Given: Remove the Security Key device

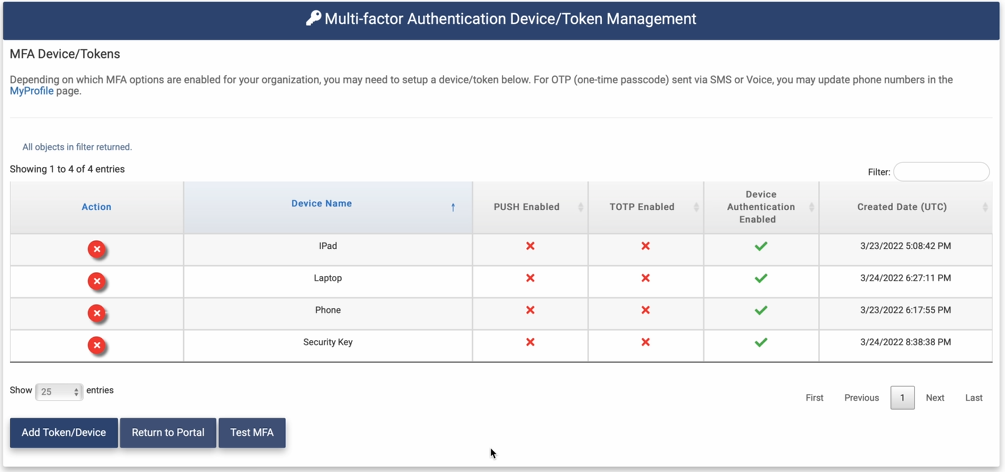Looking at the screenshot, I should point(96,345).
